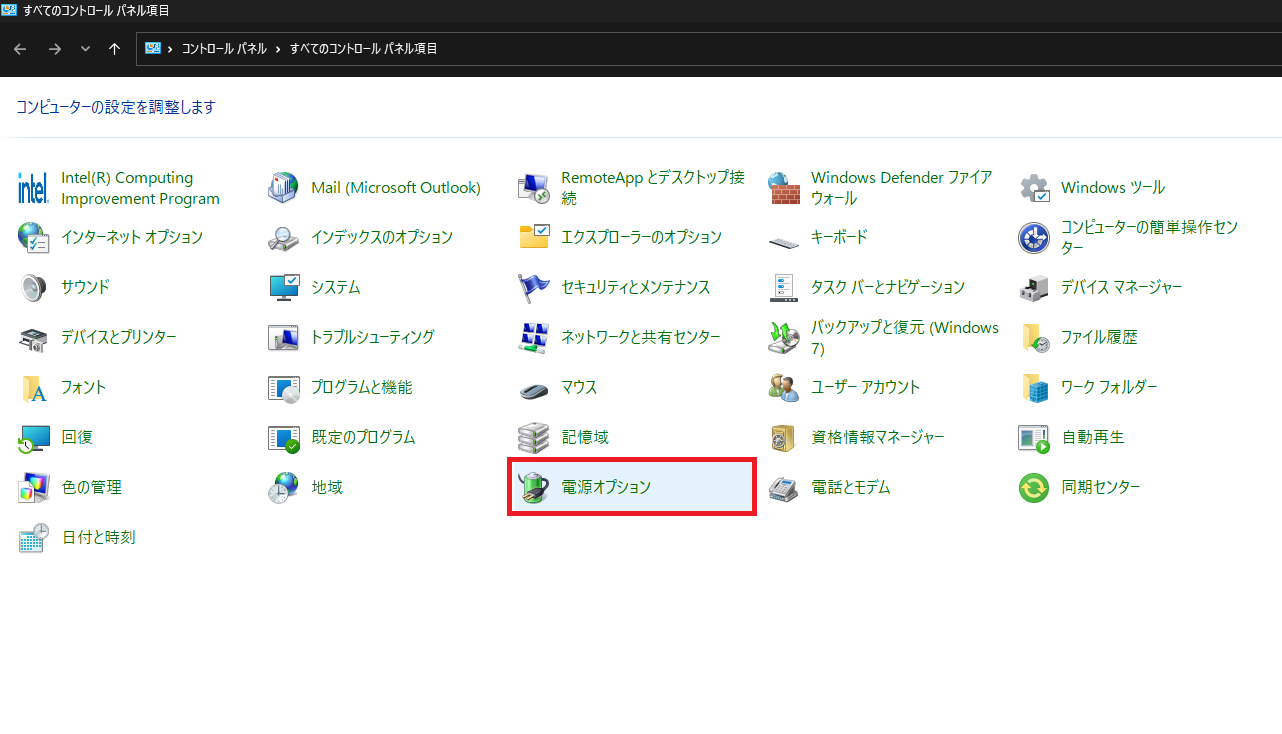Open the デバイス マネージャー icon
The image size is (1282, 734).
(1034, 288)
